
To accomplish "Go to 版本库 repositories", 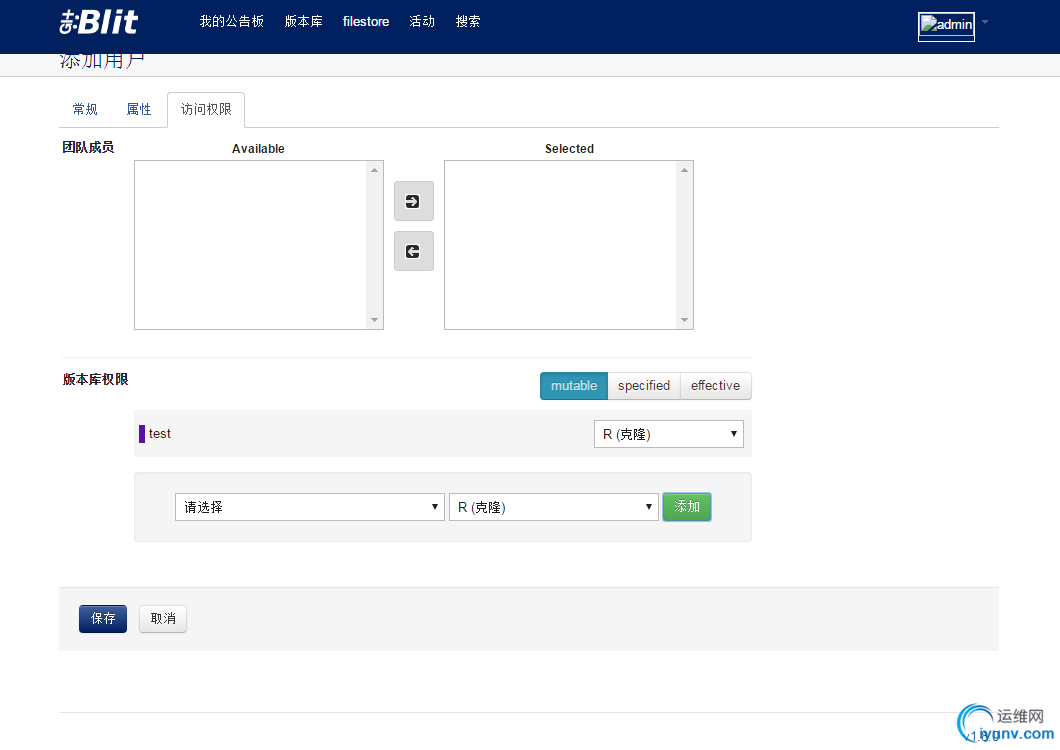I will click(x=304, y=22).
